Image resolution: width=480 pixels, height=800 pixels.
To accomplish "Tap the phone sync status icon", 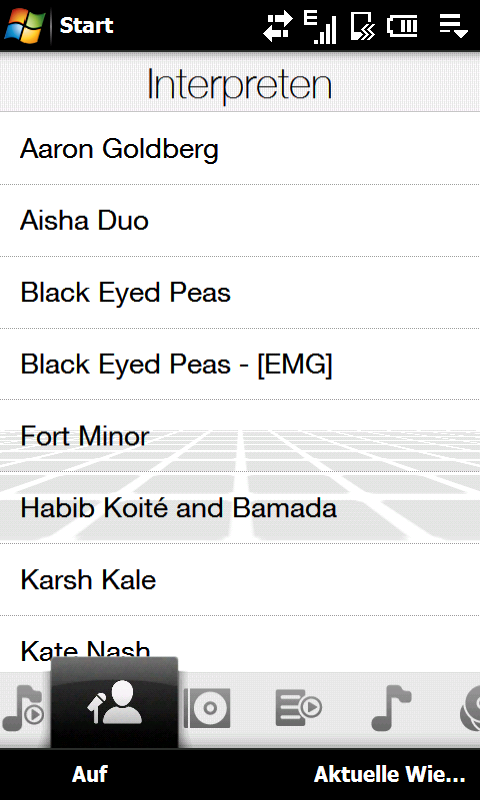I will (x=363, y=27).
